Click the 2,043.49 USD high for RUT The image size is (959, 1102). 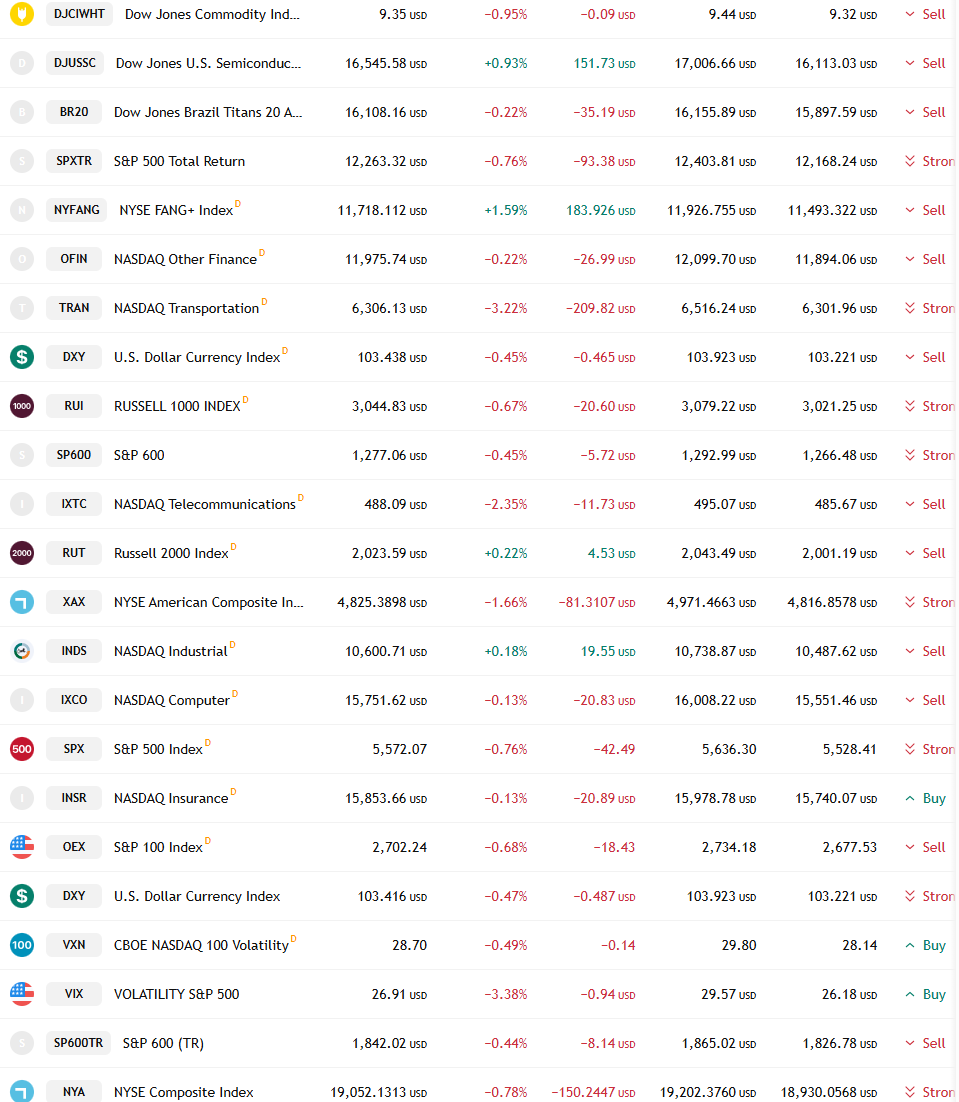[718, 553]
